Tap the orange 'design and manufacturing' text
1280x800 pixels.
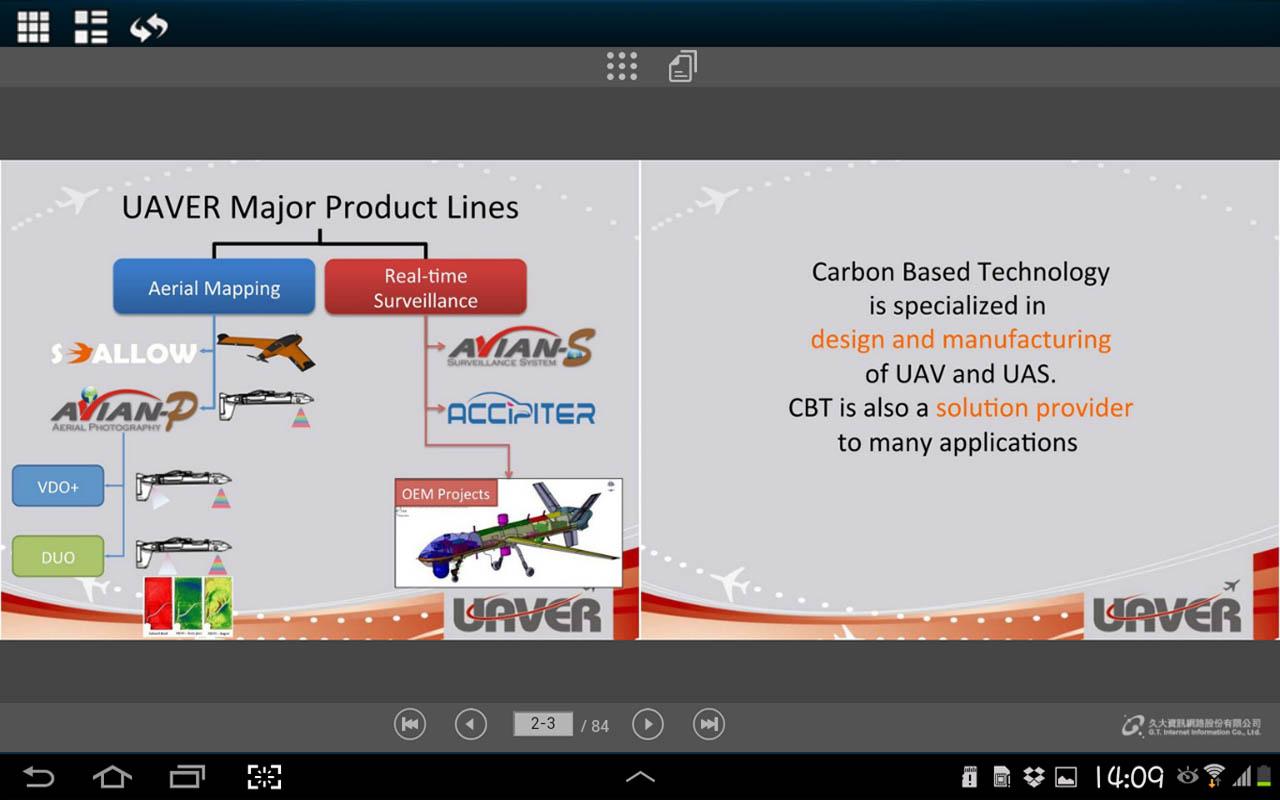pos(961,339)
